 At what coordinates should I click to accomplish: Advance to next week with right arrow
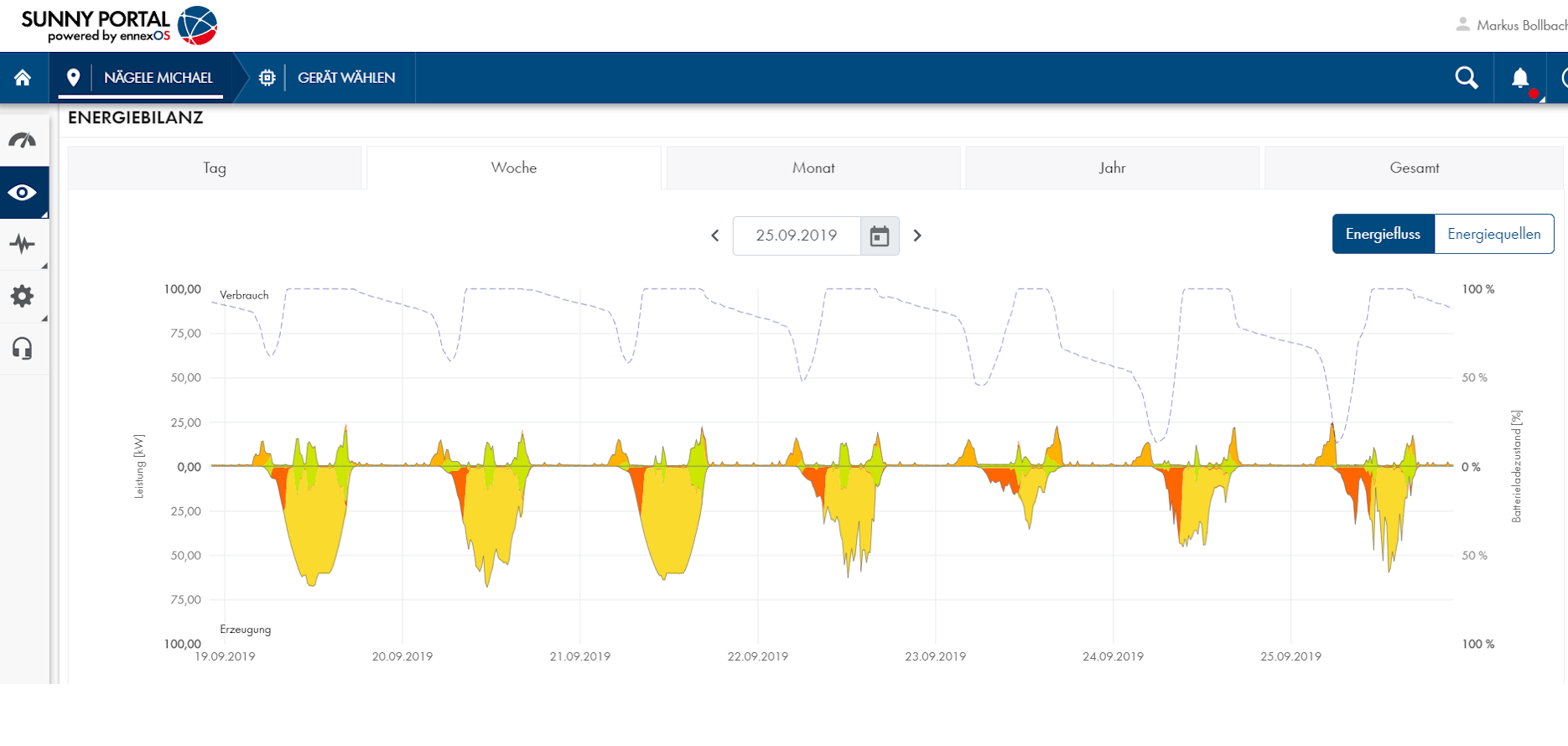[x=917, y=236]
